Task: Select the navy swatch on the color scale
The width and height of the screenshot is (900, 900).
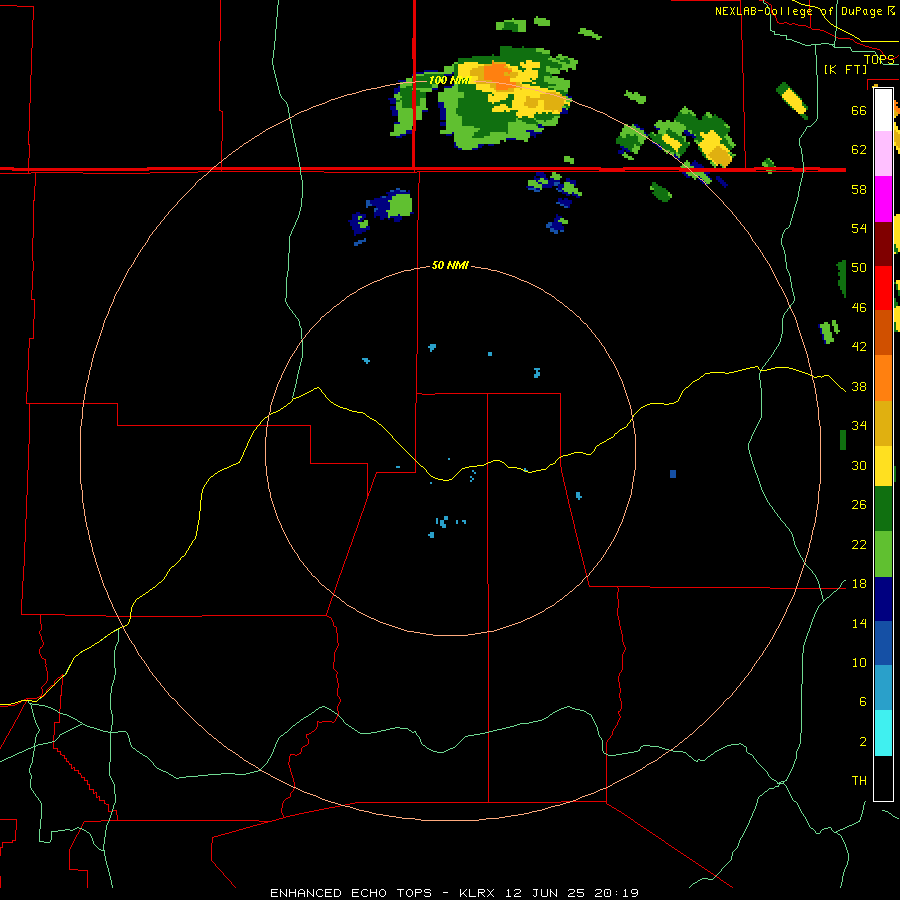Action: 883,599
